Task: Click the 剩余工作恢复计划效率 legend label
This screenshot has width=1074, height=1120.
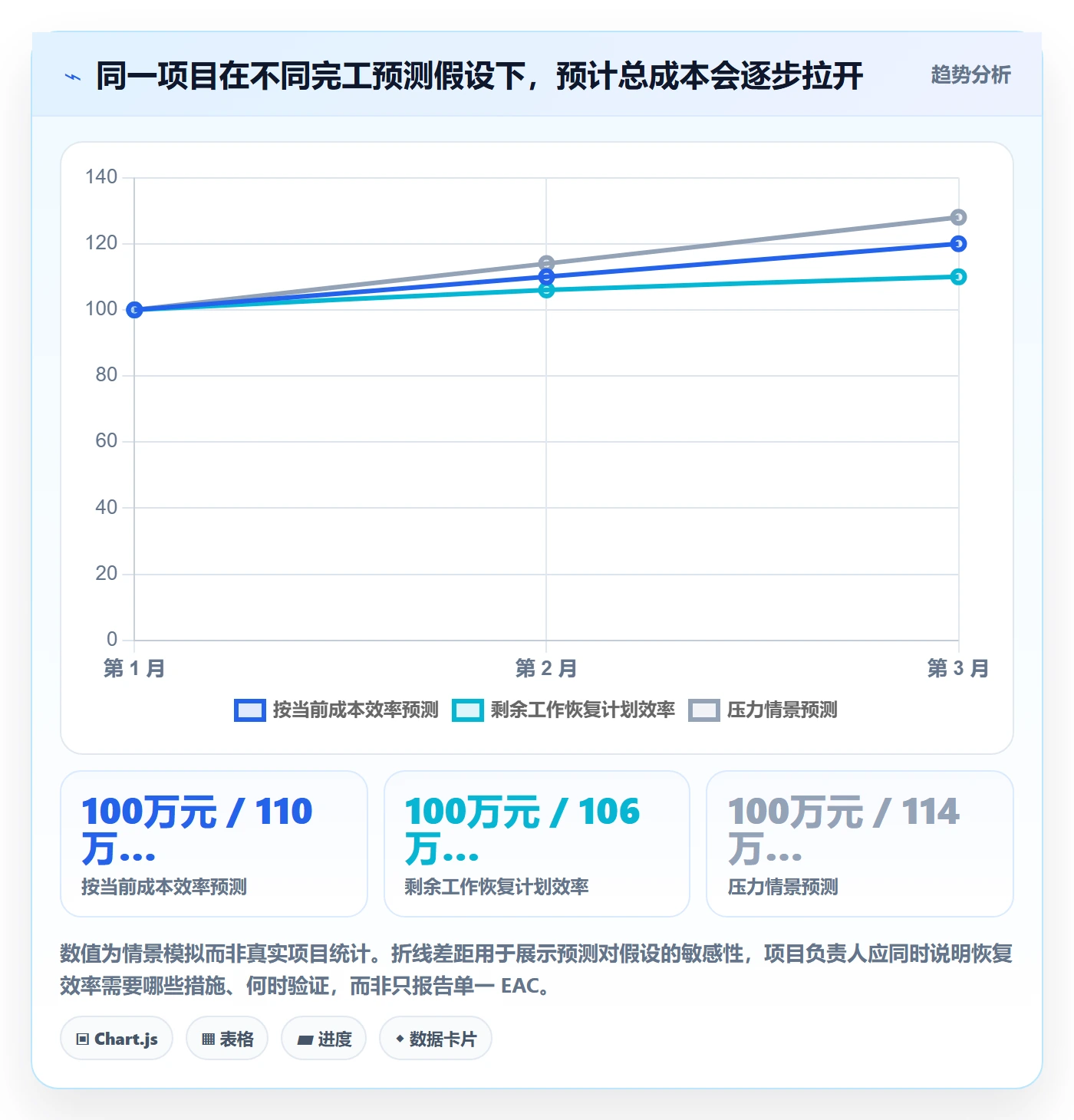Action: coord(583,710)
